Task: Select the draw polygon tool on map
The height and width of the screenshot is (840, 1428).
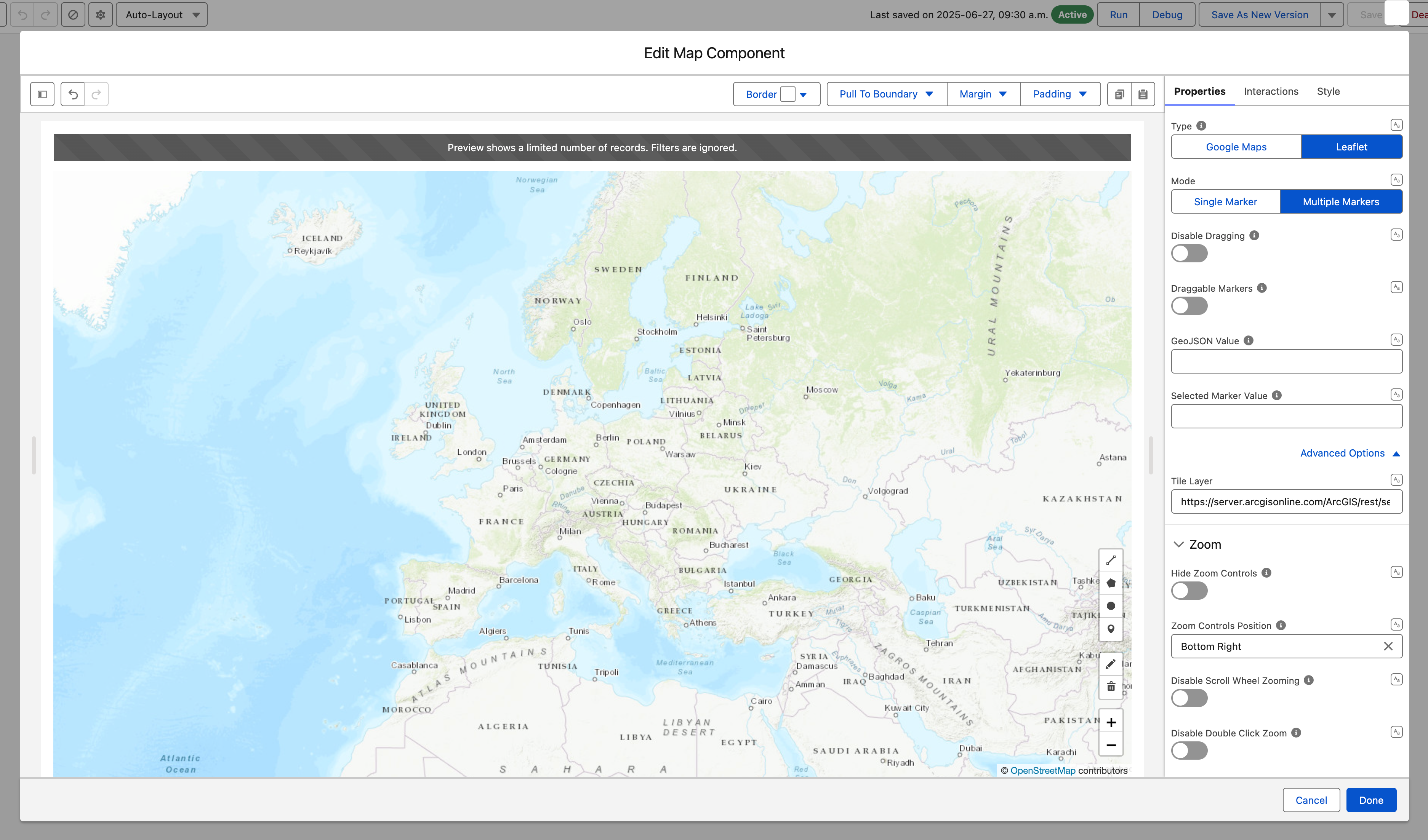Action: (1111, 583)
